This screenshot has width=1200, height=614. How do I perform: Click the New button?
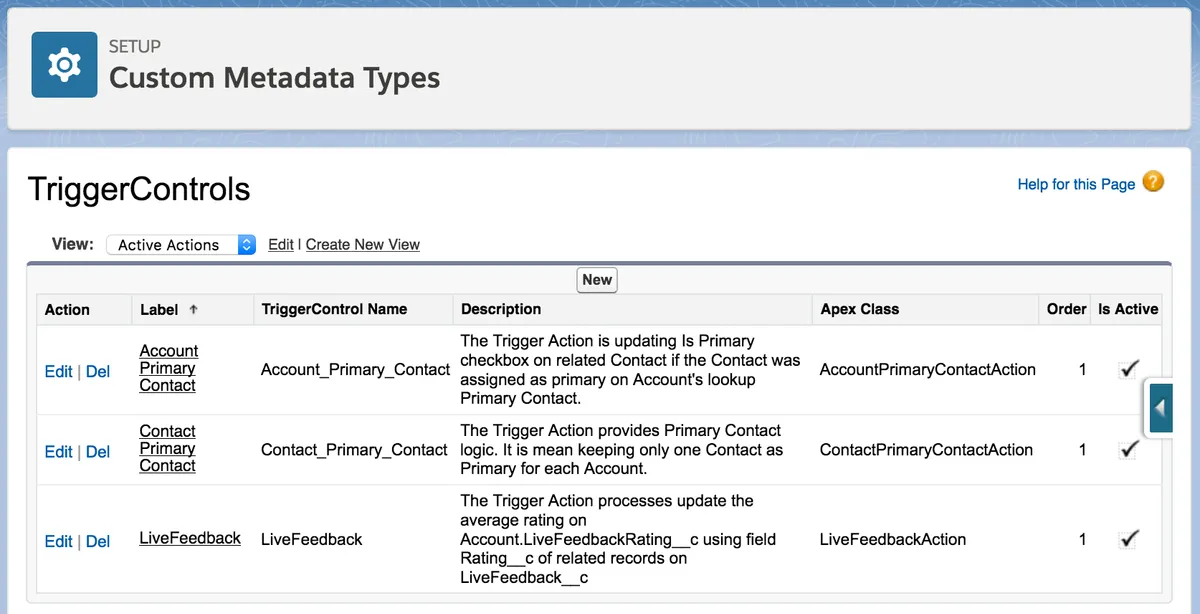(597, 280)
